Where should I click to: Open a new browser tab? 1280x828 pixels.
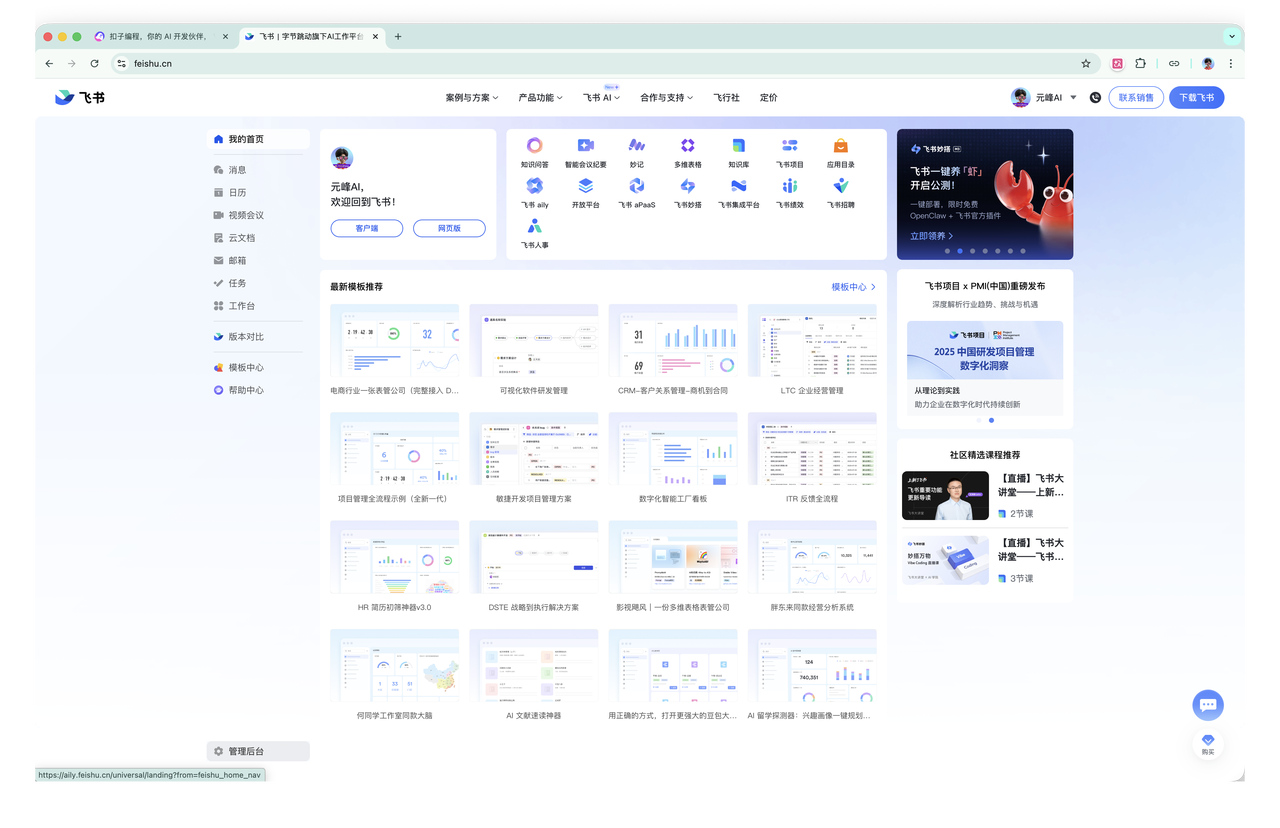coord(398,36)
